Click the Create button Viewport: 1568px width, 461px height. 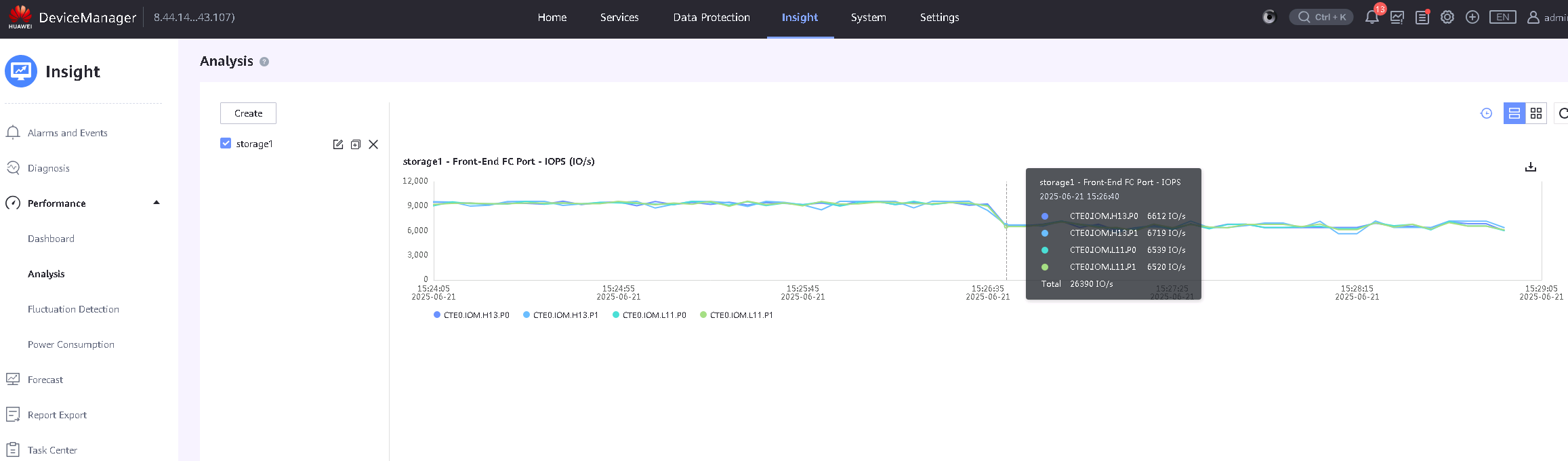click(x=248, y=113)
